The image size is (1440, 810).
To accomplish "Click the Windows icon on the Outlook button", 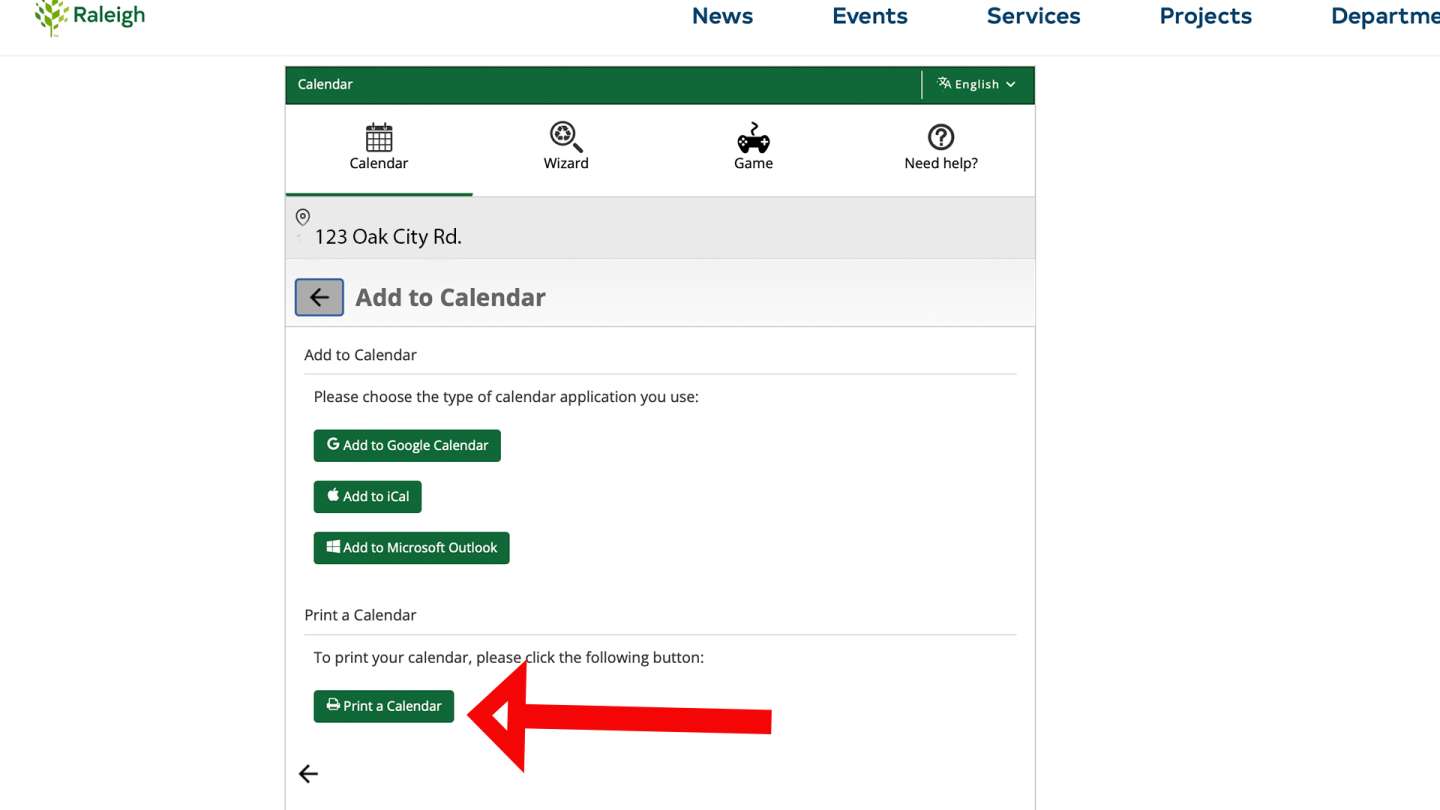I will (332, 547).
